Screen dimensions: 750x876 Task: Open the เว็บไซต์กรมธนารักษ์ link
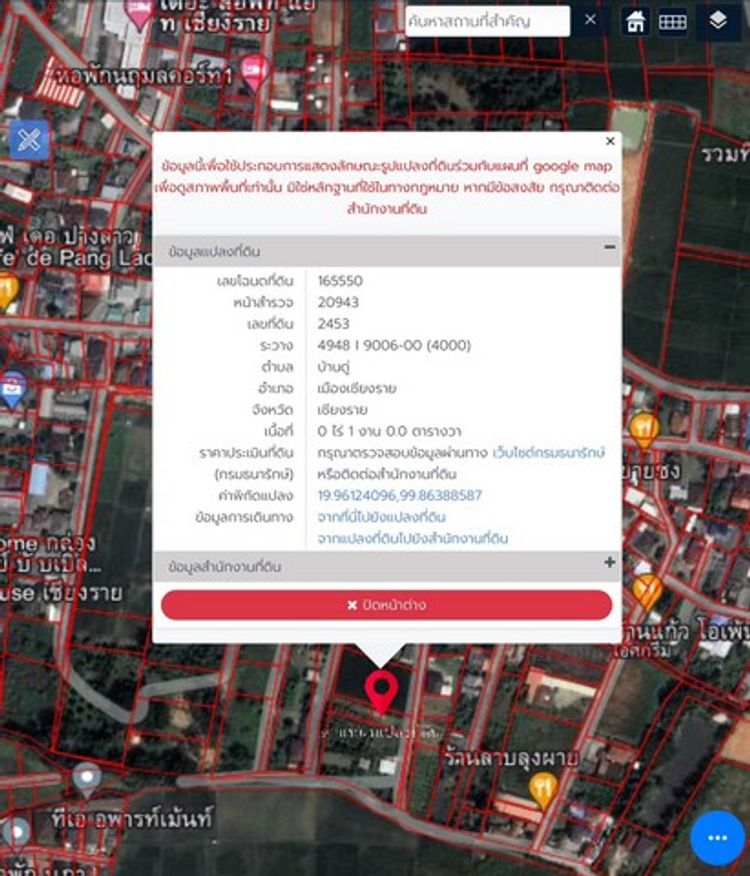pos(548,453)
